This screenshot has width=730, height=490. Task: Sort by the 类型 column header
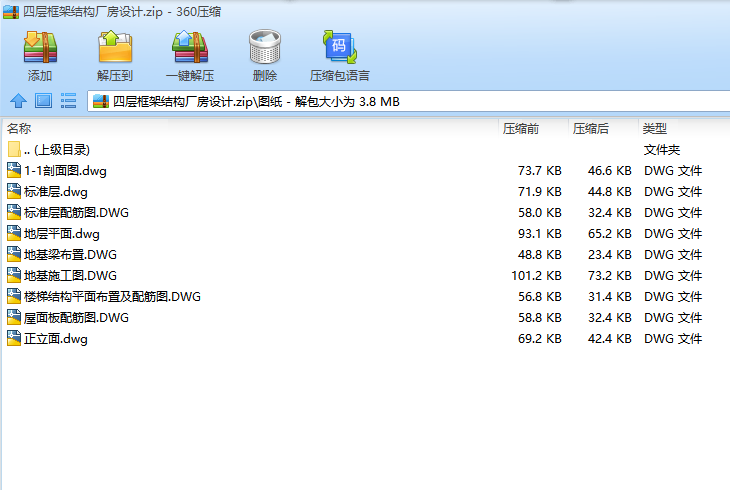(655, 129)
